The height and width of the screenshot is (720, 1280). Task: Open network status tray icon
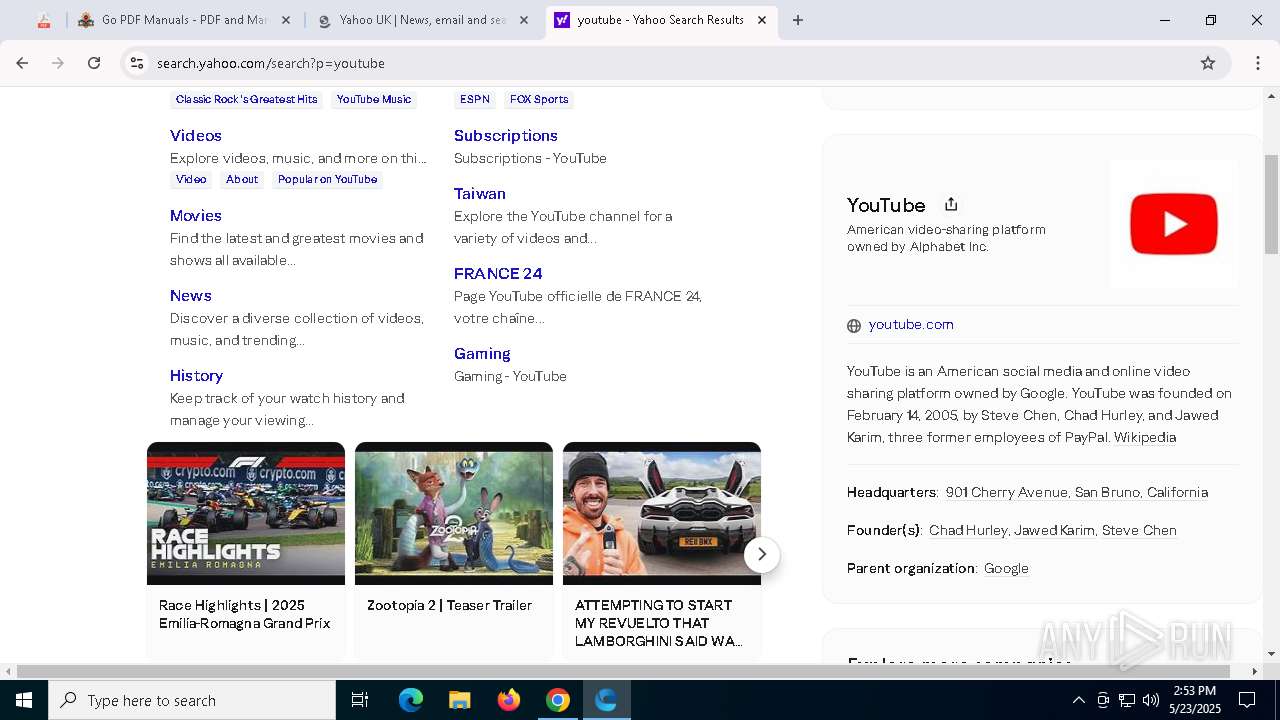tap(1127, 700)
